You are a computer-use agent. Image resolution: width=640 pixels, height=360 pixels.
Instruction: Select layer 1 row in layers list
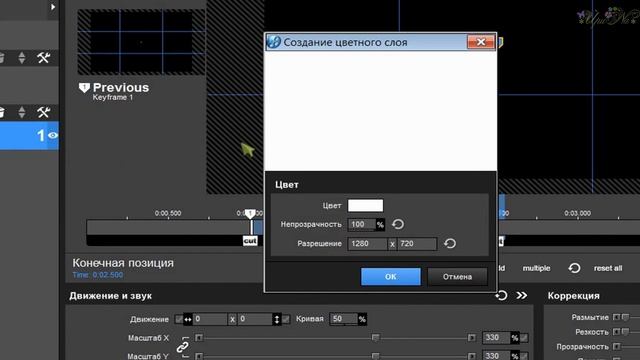tap(29, 136)
